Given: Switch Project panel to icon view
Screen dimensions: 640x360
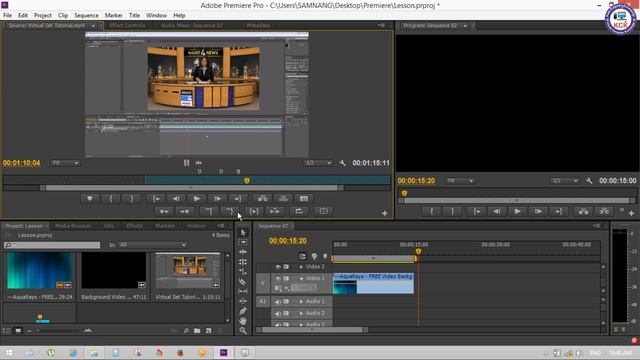Looking at the screenshot, I should click(18, 331).
